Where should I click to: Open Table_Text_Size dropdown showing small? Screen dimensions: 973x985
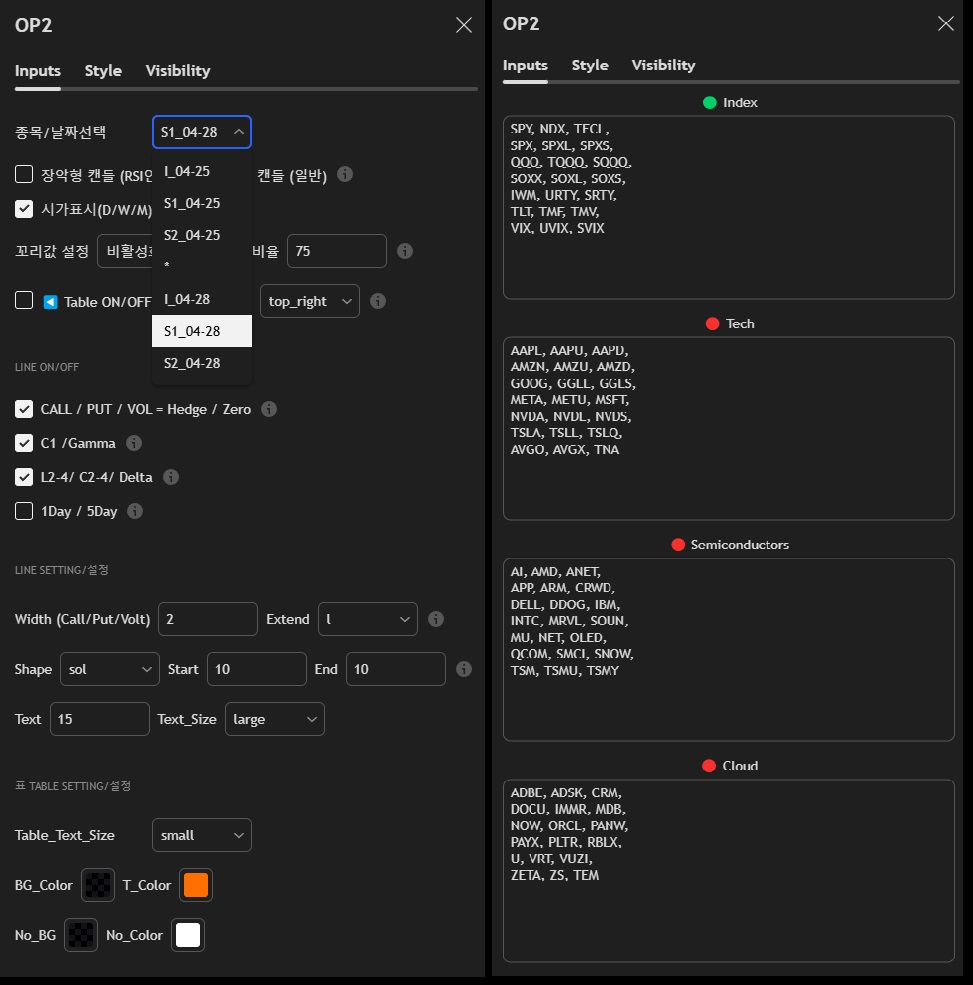tap(202, 835)
